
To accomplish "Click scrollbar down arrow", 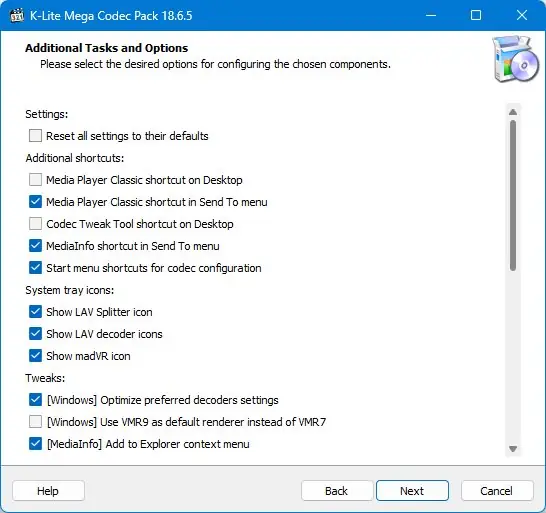I will pyautogui.click(x=513, y=449).
